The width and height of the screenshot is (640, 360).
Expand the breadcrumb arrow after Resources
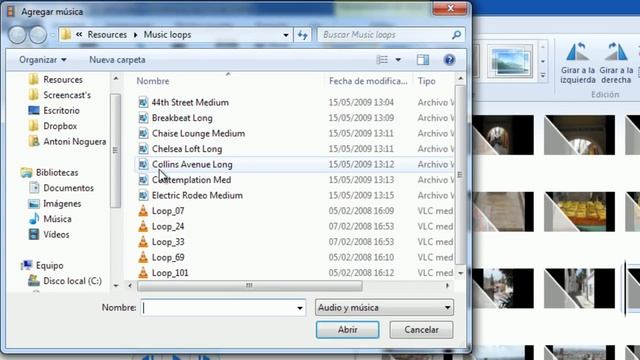pyautogui.click(x=136, y=35)
